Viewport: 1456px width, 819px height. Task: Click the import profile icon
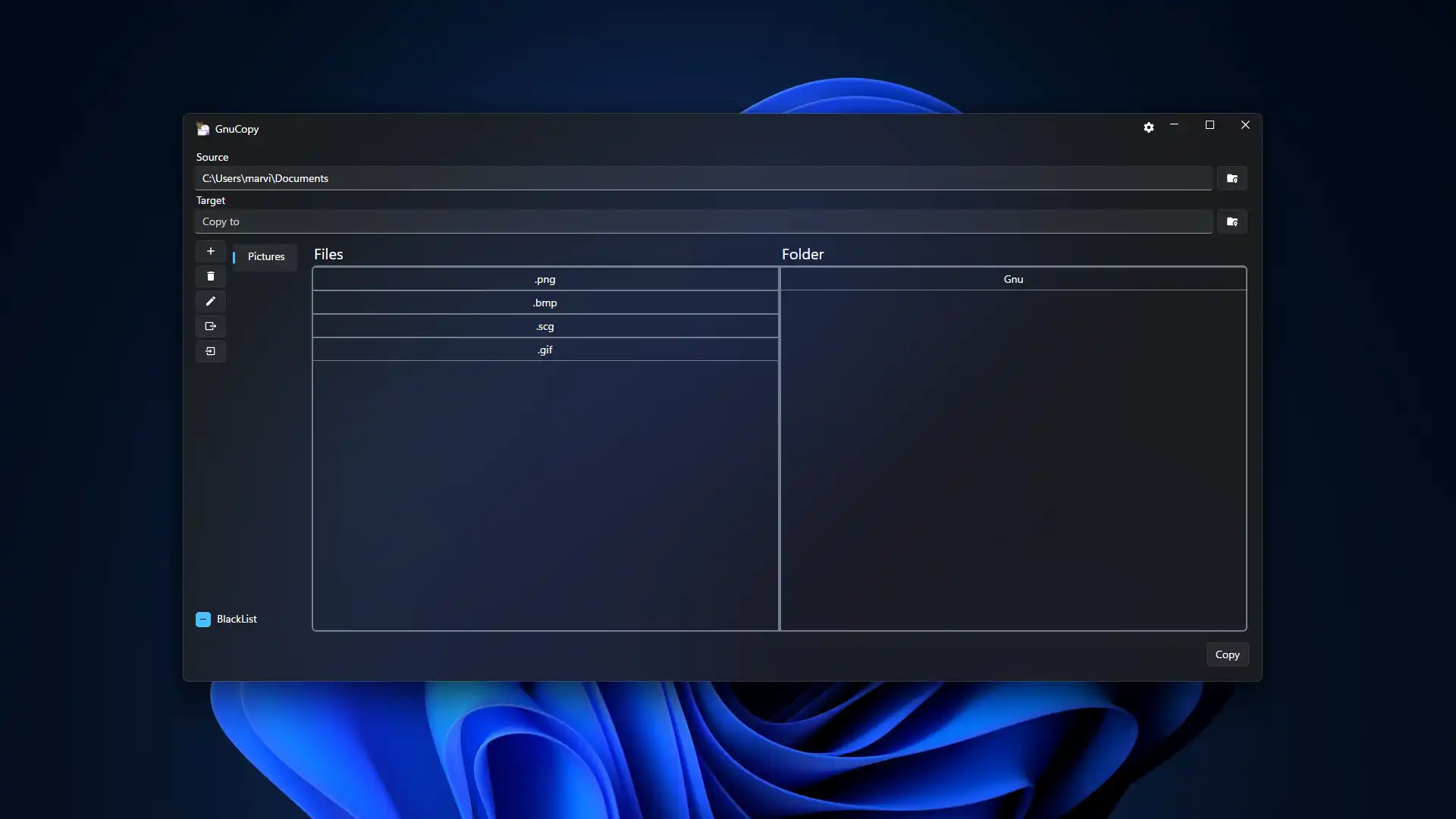pyautogui.click(x=211, y=351)
